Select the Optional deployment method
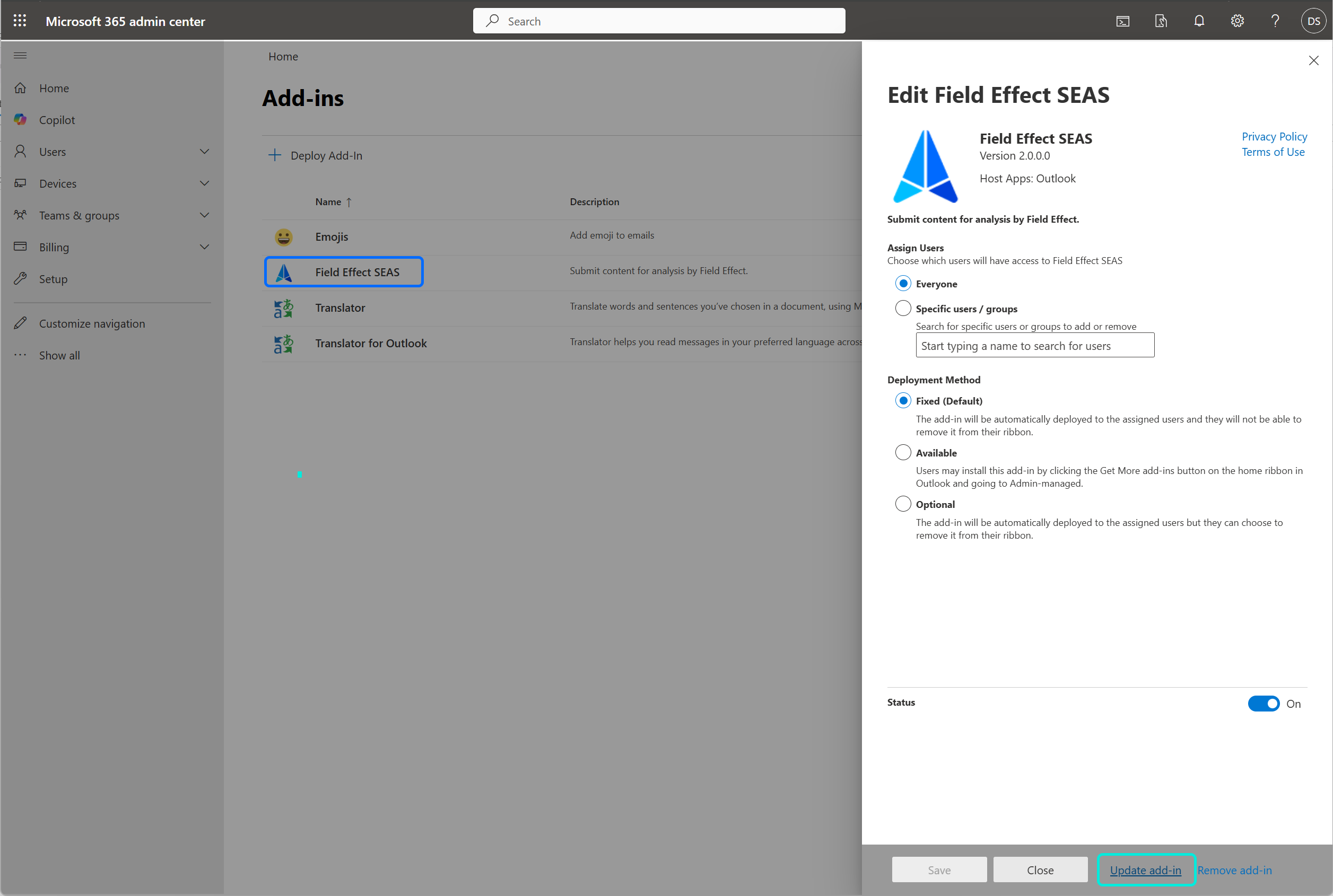Screen dimensions: 1333x896 [903, 504]
